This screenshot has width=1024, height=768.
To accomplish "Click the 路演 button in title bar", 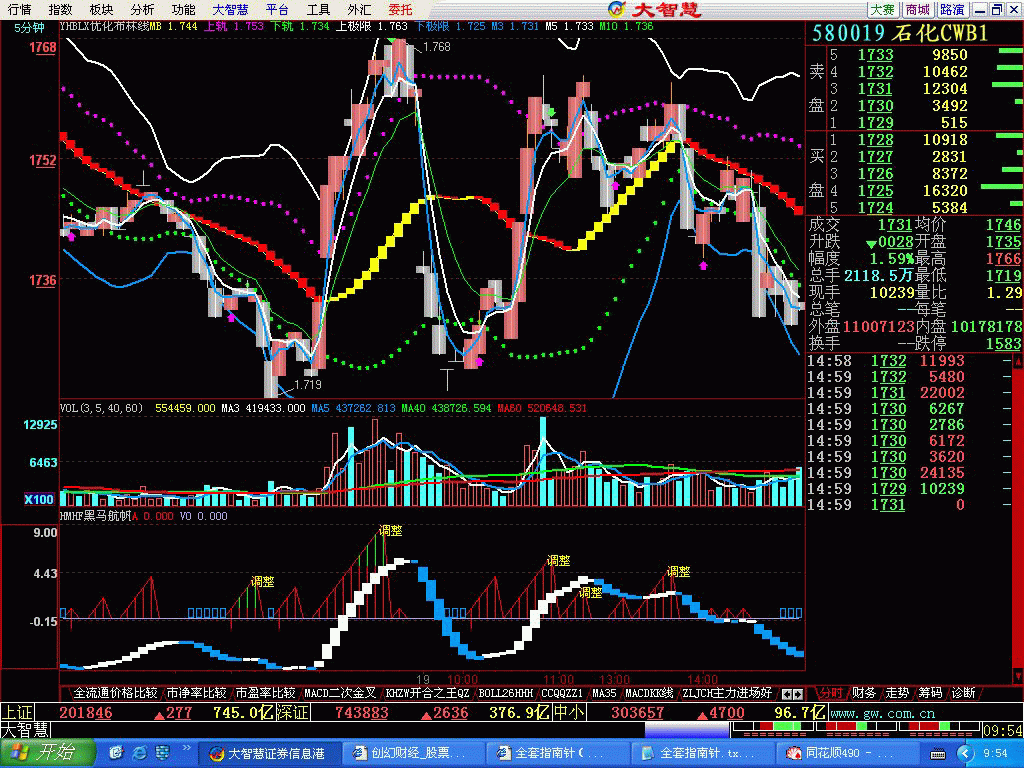I will pos(952,9).
